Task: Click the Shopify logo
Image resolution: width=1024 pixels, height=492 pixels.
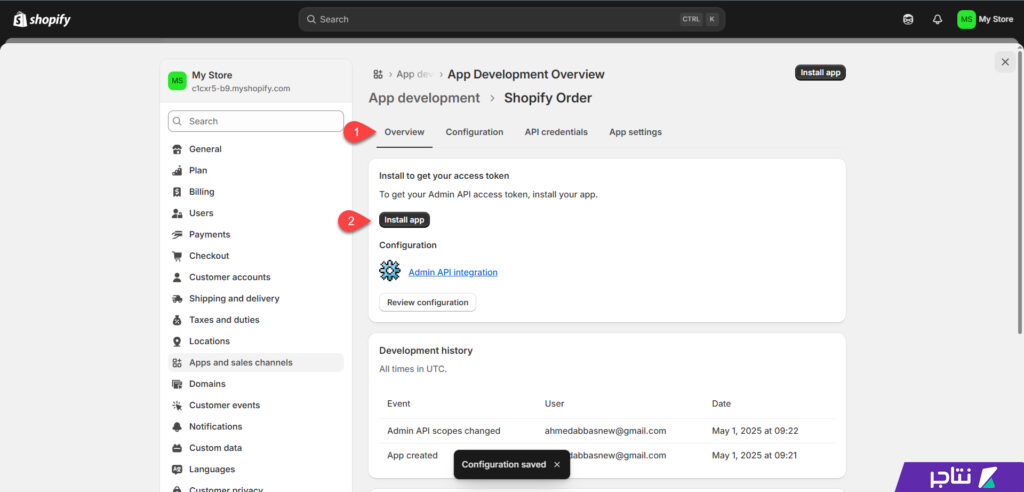Action: pyautogui.click(x=42, y=20)
